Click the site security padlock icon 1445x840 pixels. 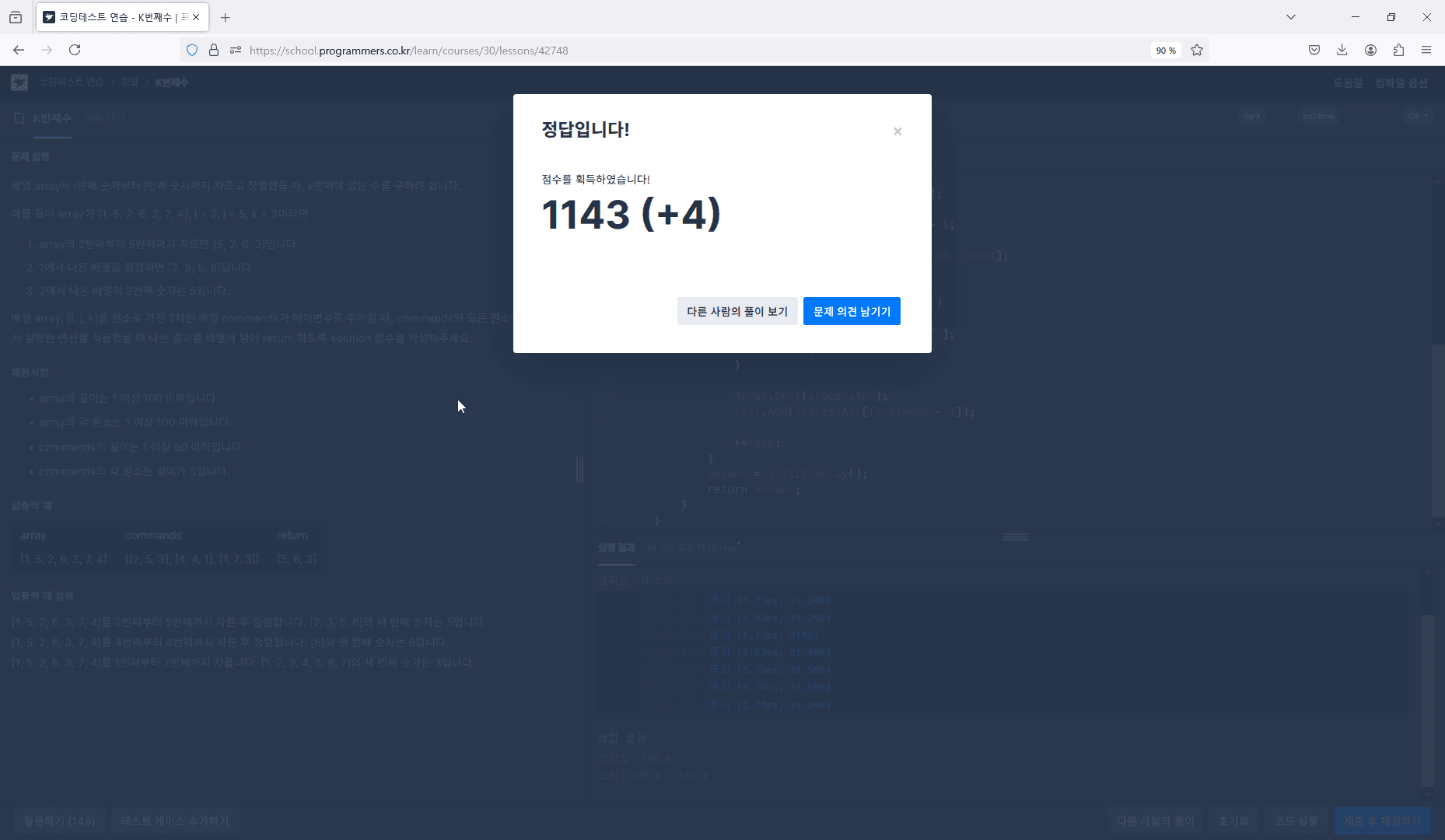pos(214,50)
